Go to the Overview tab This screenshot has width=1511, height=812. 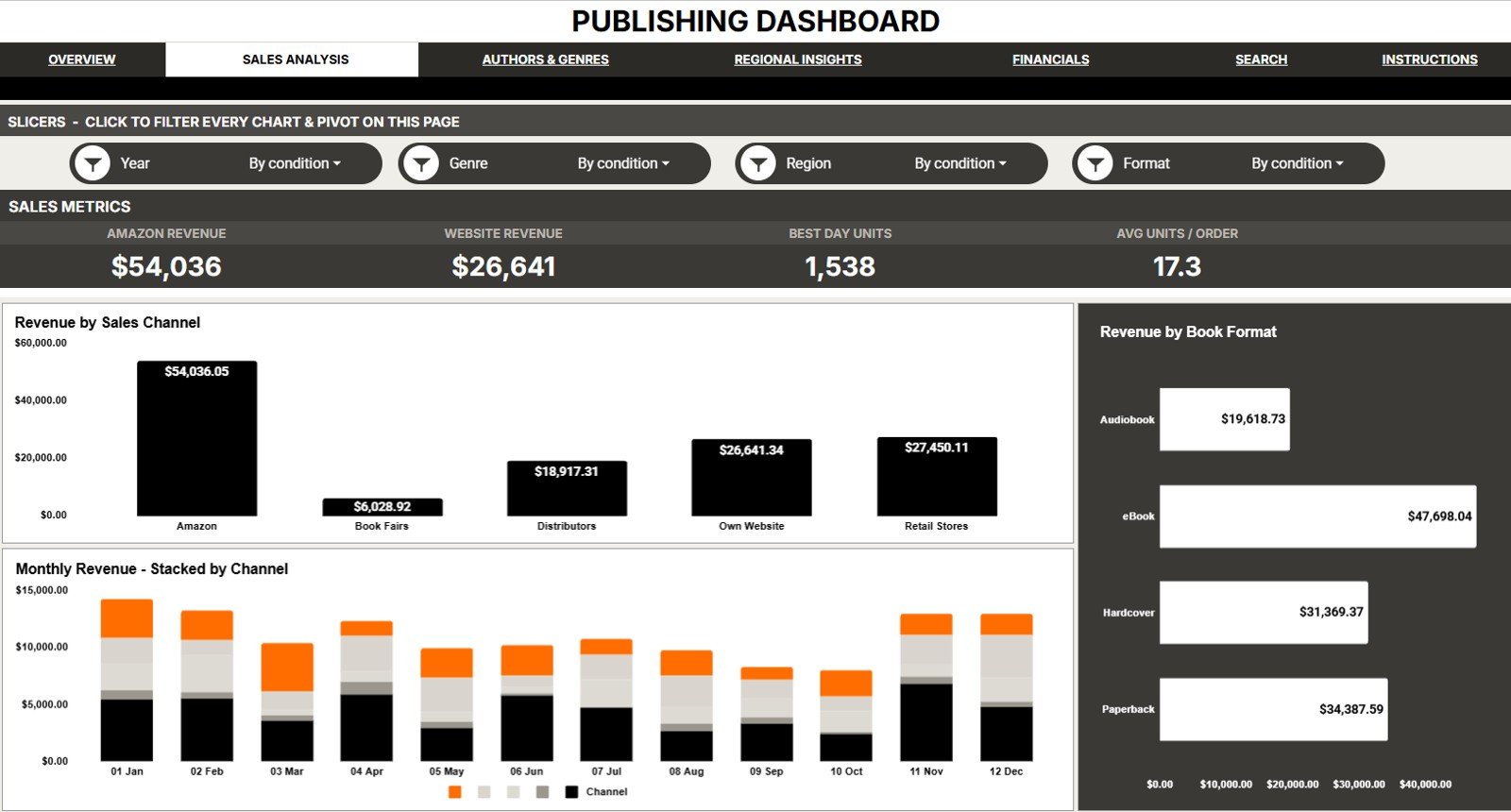click(x=82, y=59)
